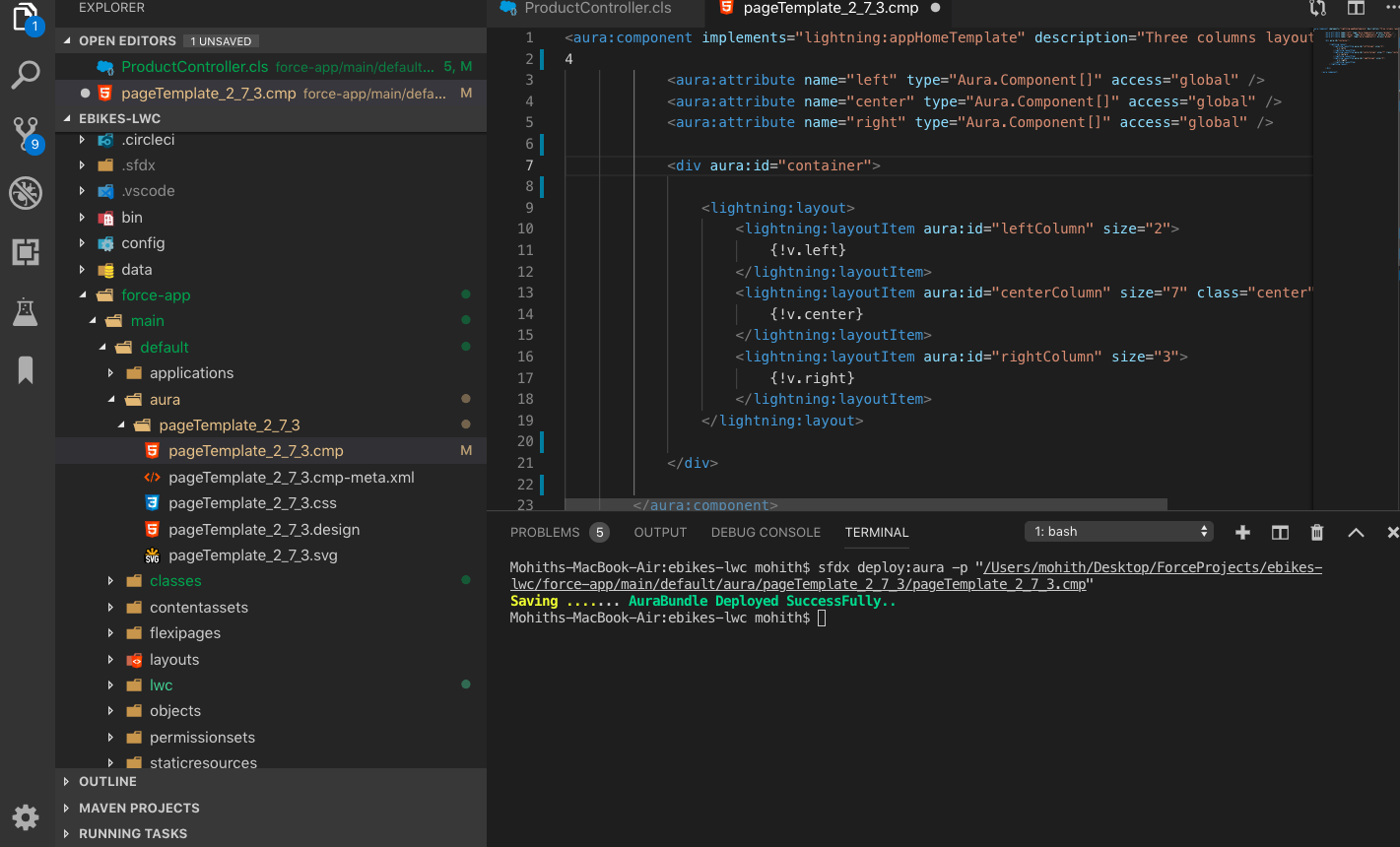Collapse the OPEN EDITORS section

(x=68, y=41)
